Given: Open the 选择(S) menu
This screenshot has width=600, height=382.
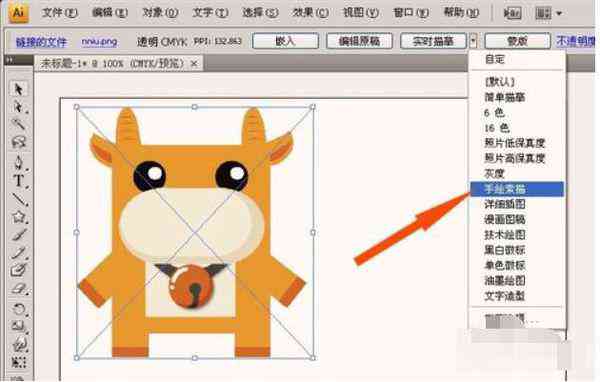Looking at the screenshot, I should click(x=260, y=13).
